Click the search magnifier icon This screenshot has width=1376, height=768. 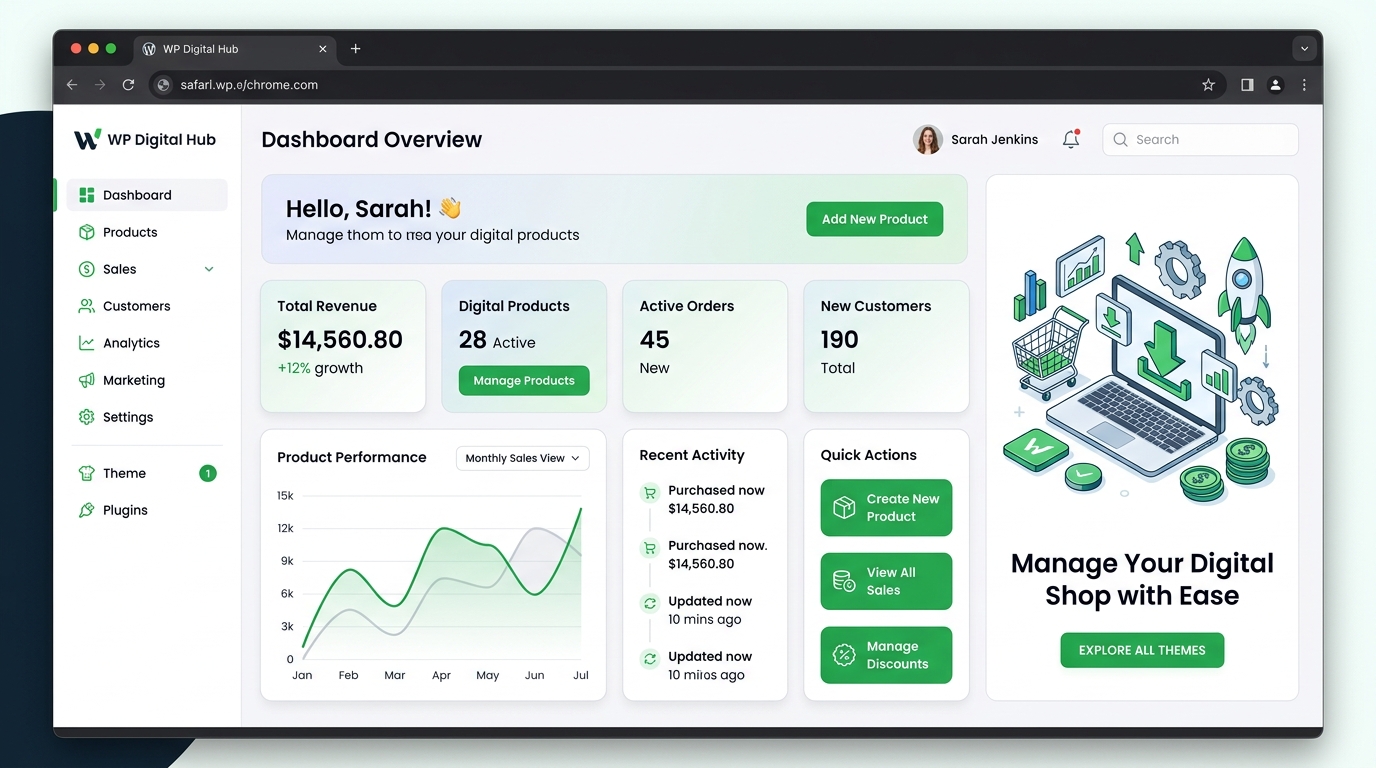[1121, 140]
